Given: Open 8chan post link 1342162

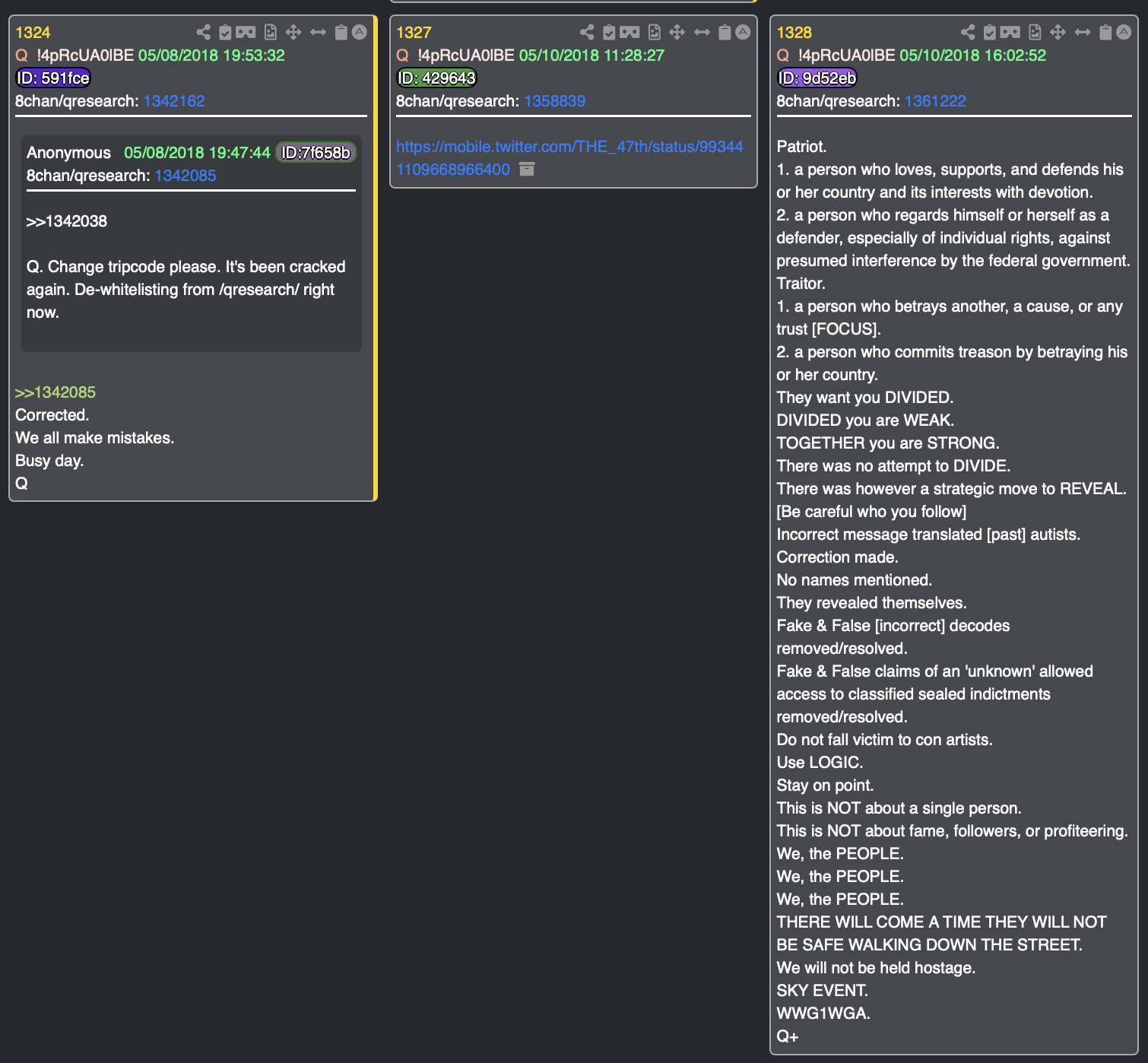Looking at the screenshot, I should tap(174, 101).
